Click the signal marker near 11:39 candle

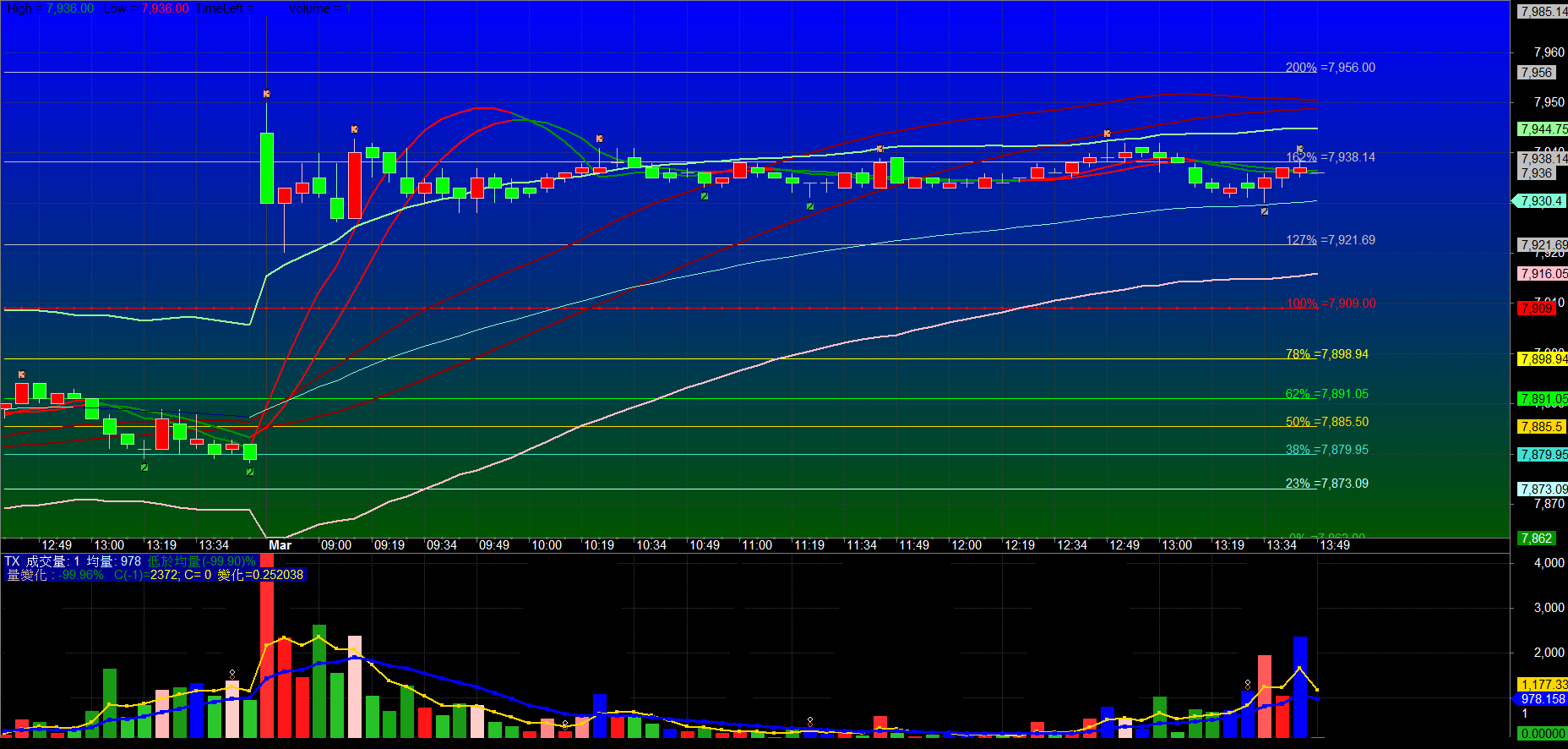(879, 149)
